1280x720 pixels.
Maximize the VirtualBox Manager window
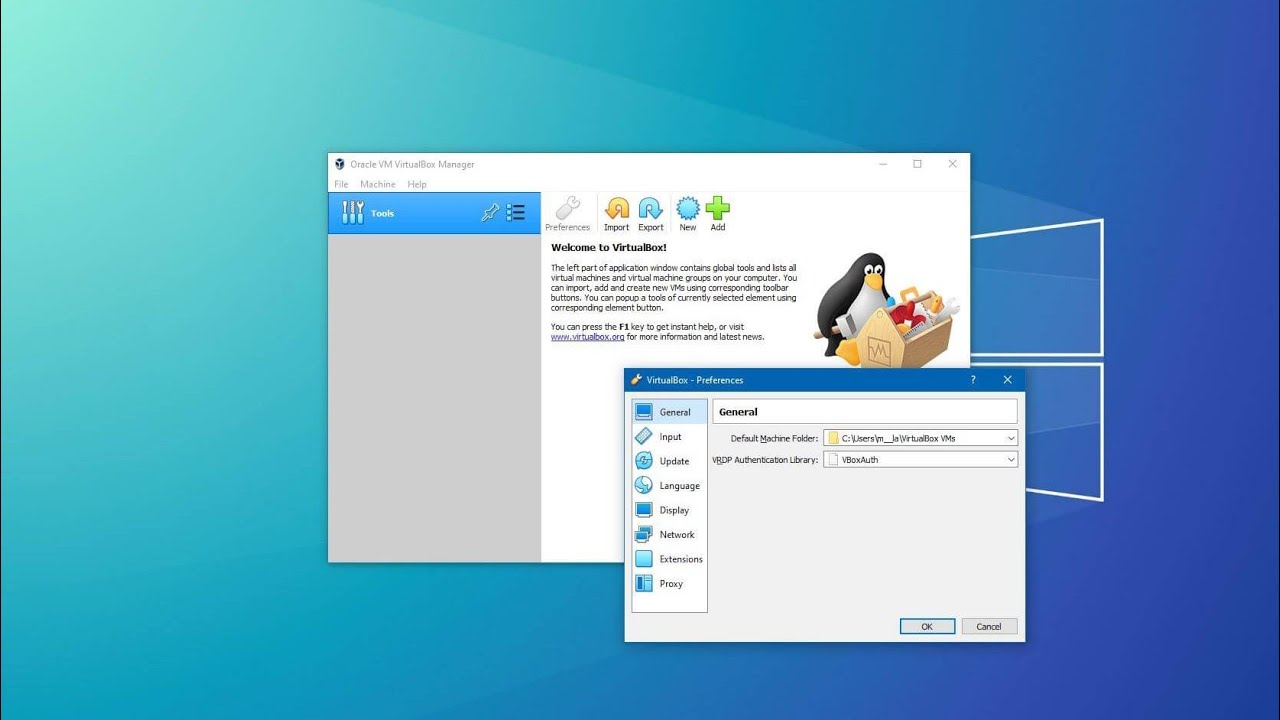[x=917, y=164]
